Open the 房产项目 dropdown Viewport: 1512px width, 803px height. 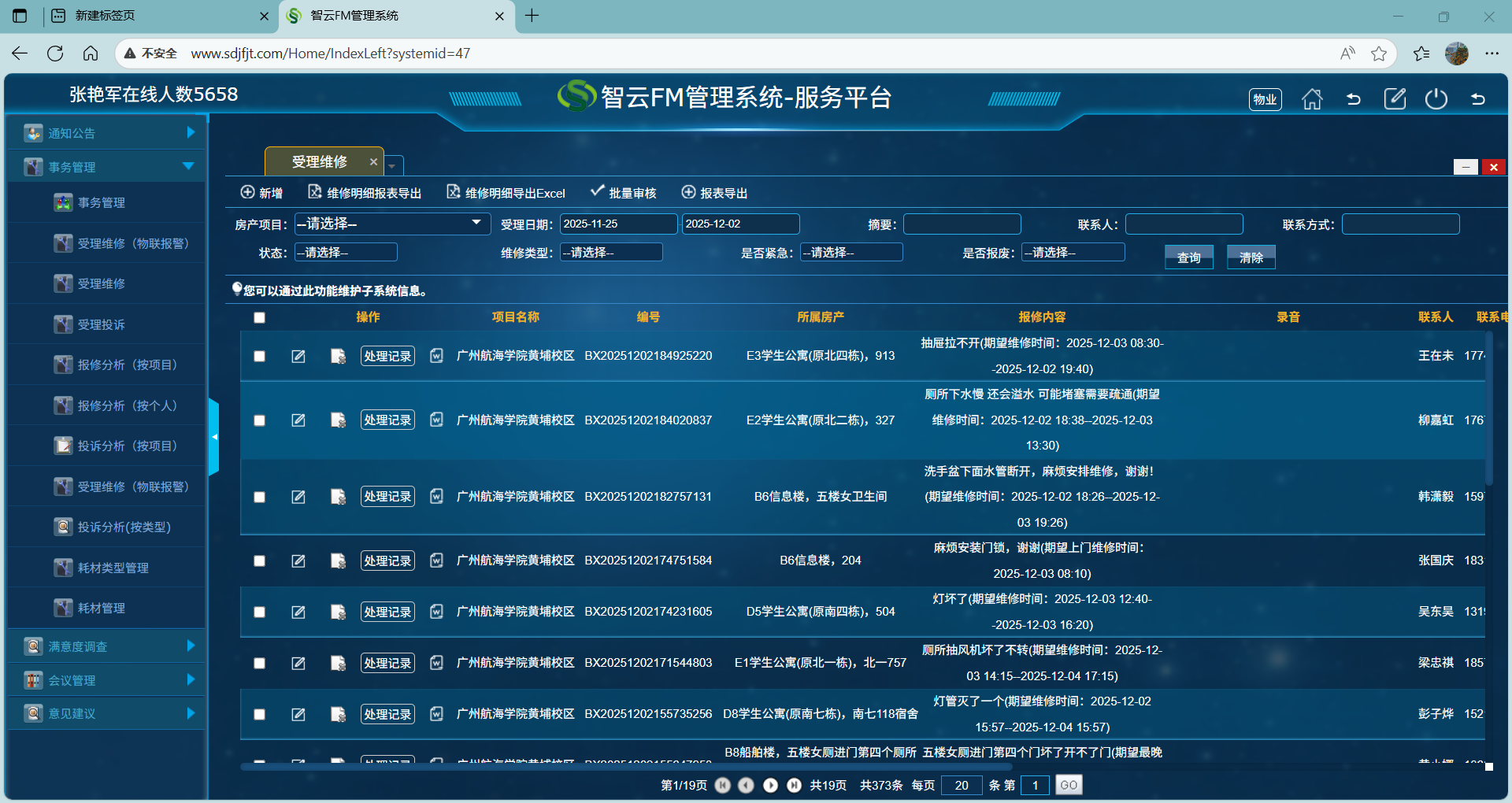click(392, 224)
